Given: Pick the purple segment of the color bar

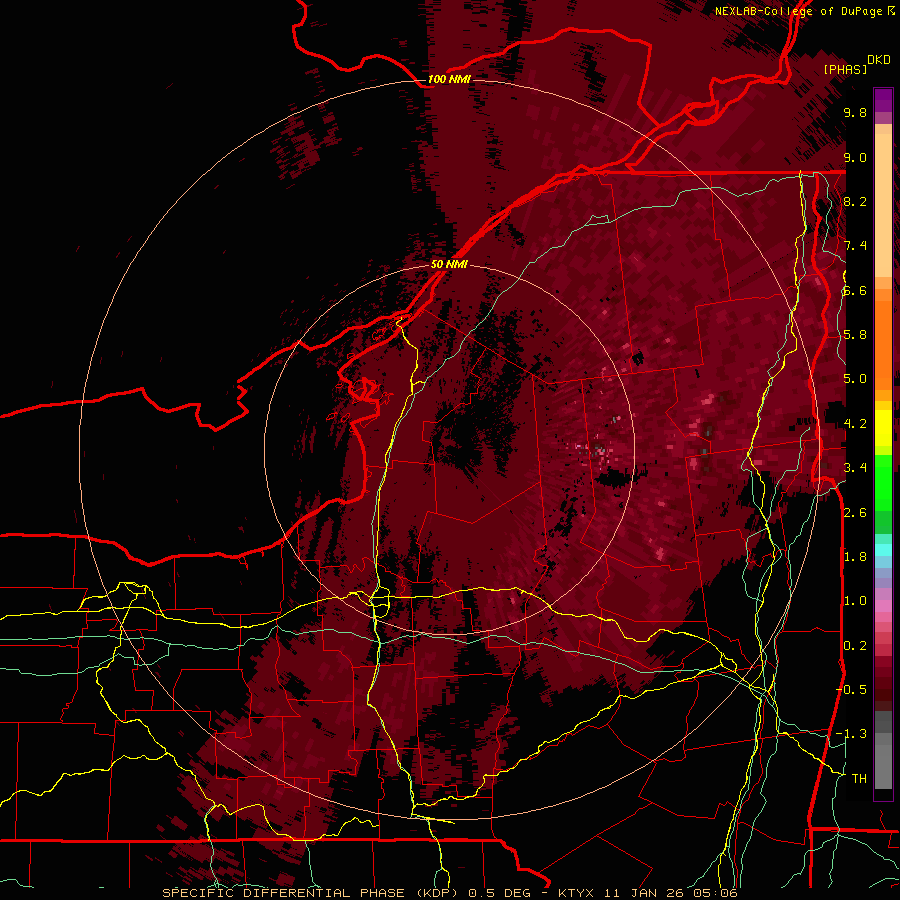Looking at the screenshot, I should (883, 100).
